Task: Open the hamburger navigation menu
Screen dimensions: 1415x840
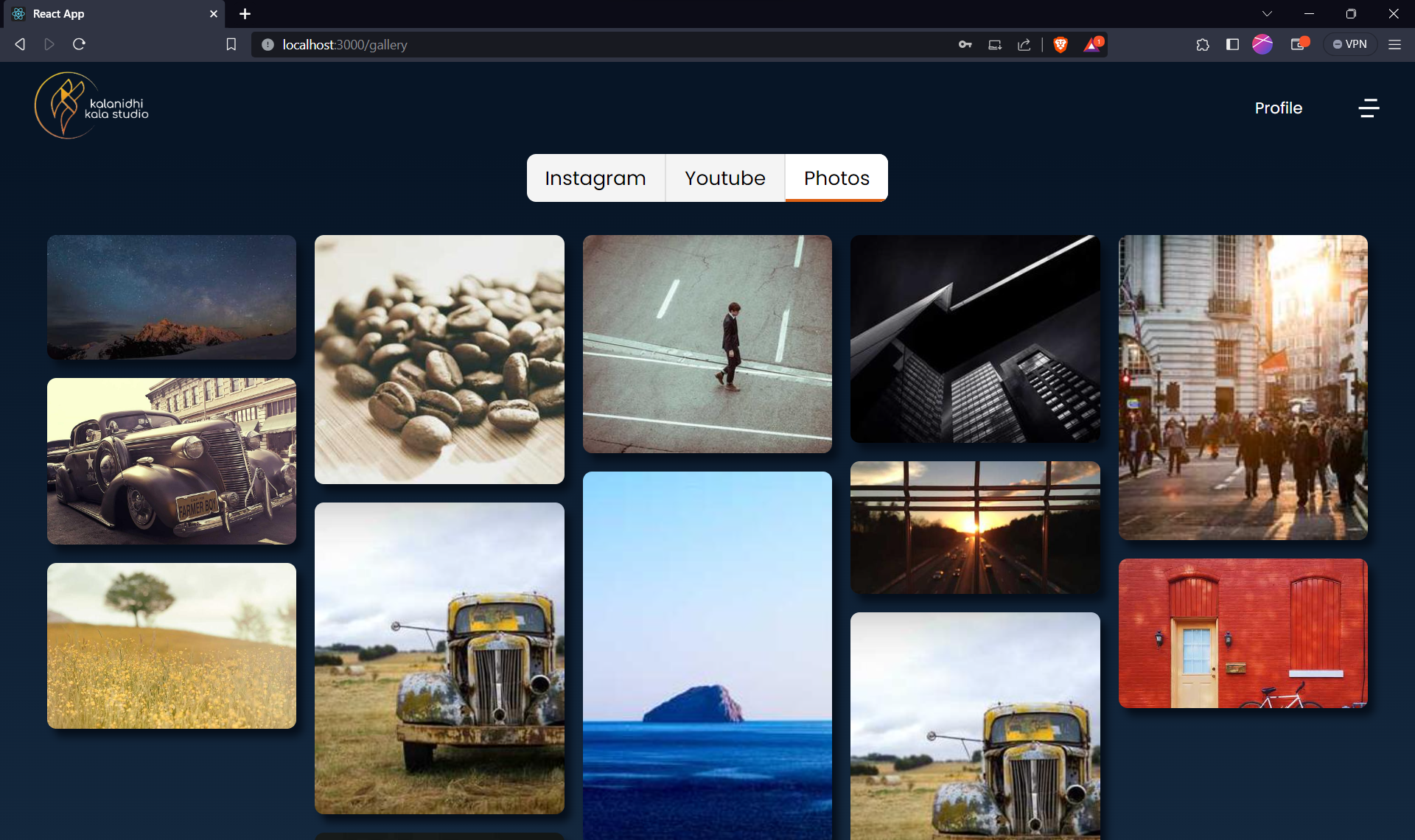Action: [x=1369, y=108]
